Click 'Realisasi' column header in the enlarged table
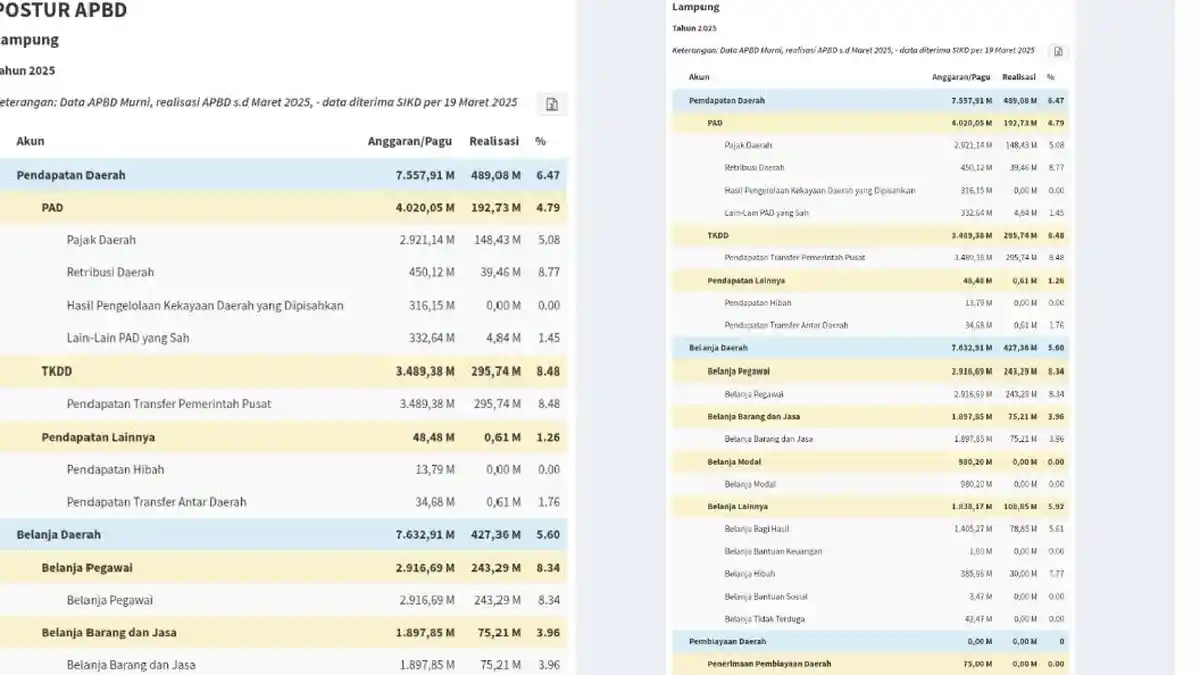Screen dimensions: 1200x675 [x=494, y=142]
